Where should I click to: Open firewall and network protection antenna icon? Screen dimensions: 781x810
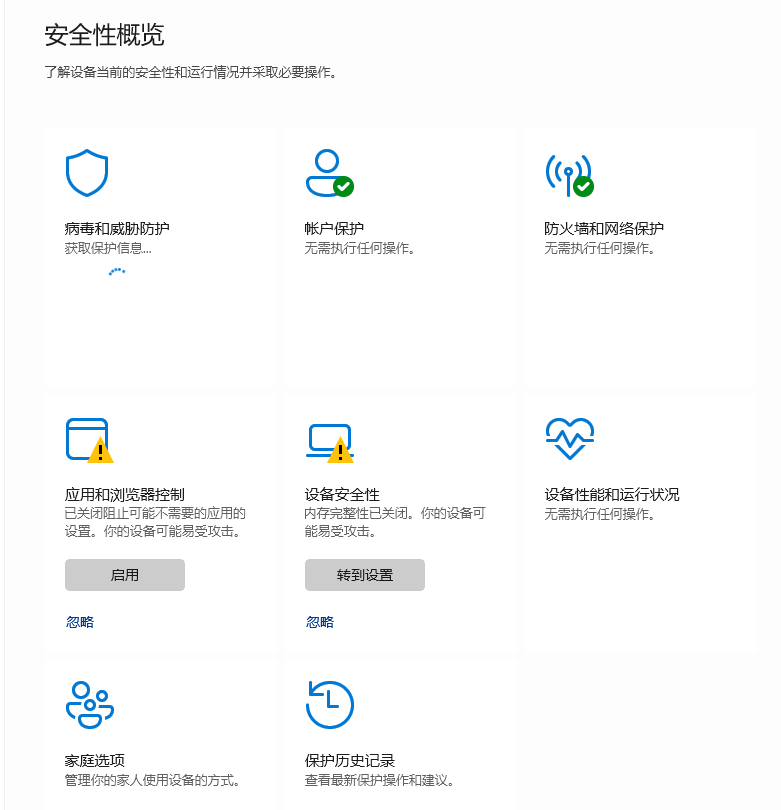tap(569, 175)
